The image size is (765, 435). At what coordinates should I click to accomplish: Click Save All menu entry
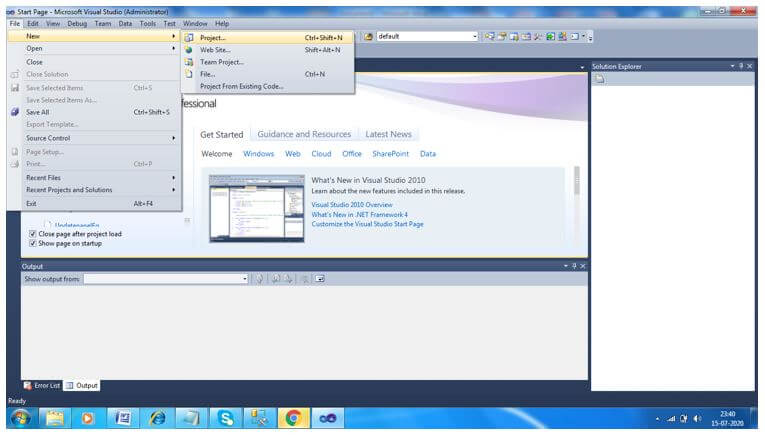pos(95,112)
